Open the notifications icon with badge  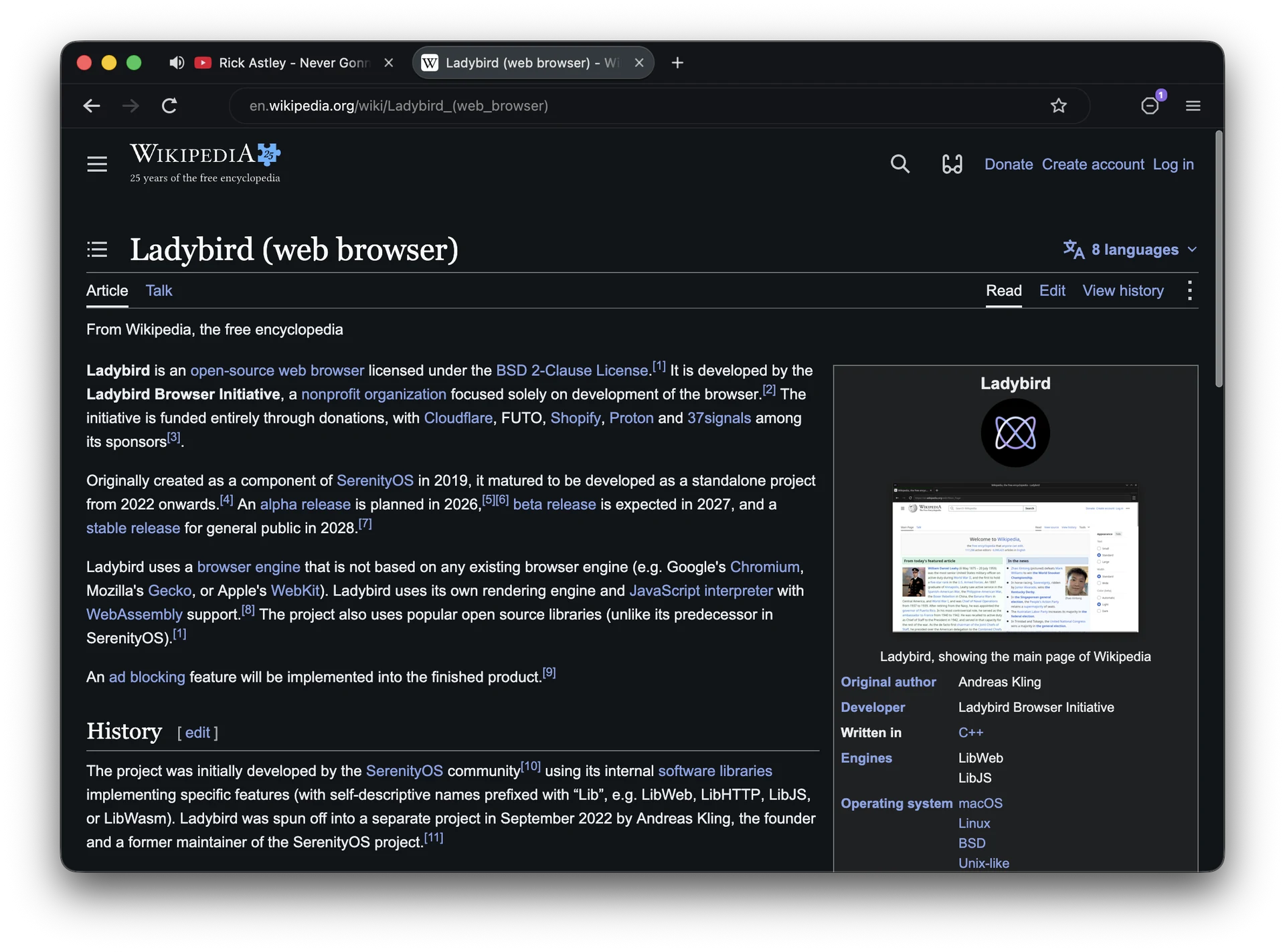point(1151,104)
